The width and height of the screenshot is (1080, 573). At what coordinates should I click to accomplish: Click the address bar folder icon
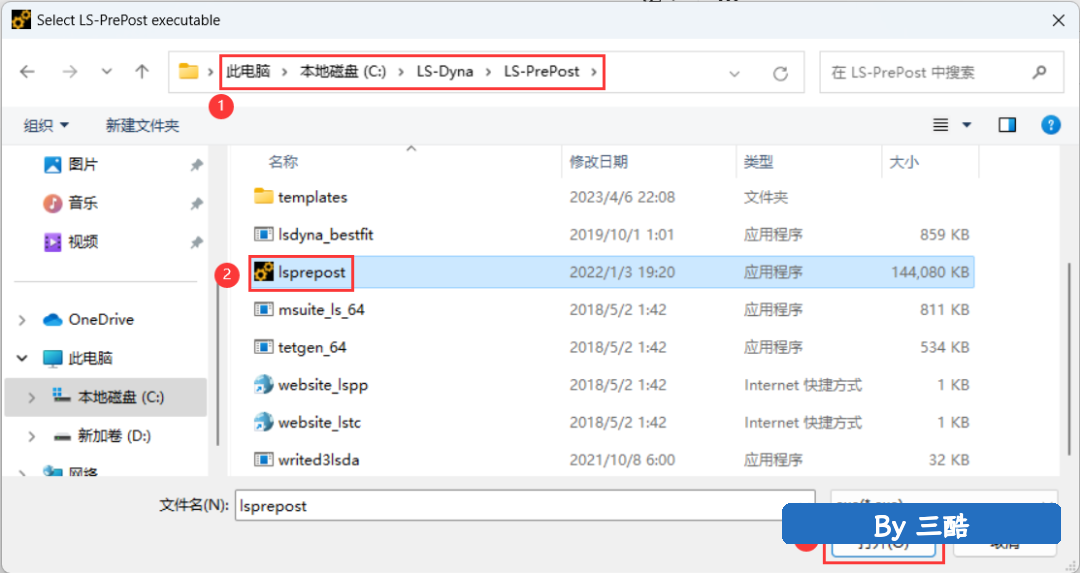(188, 71)
